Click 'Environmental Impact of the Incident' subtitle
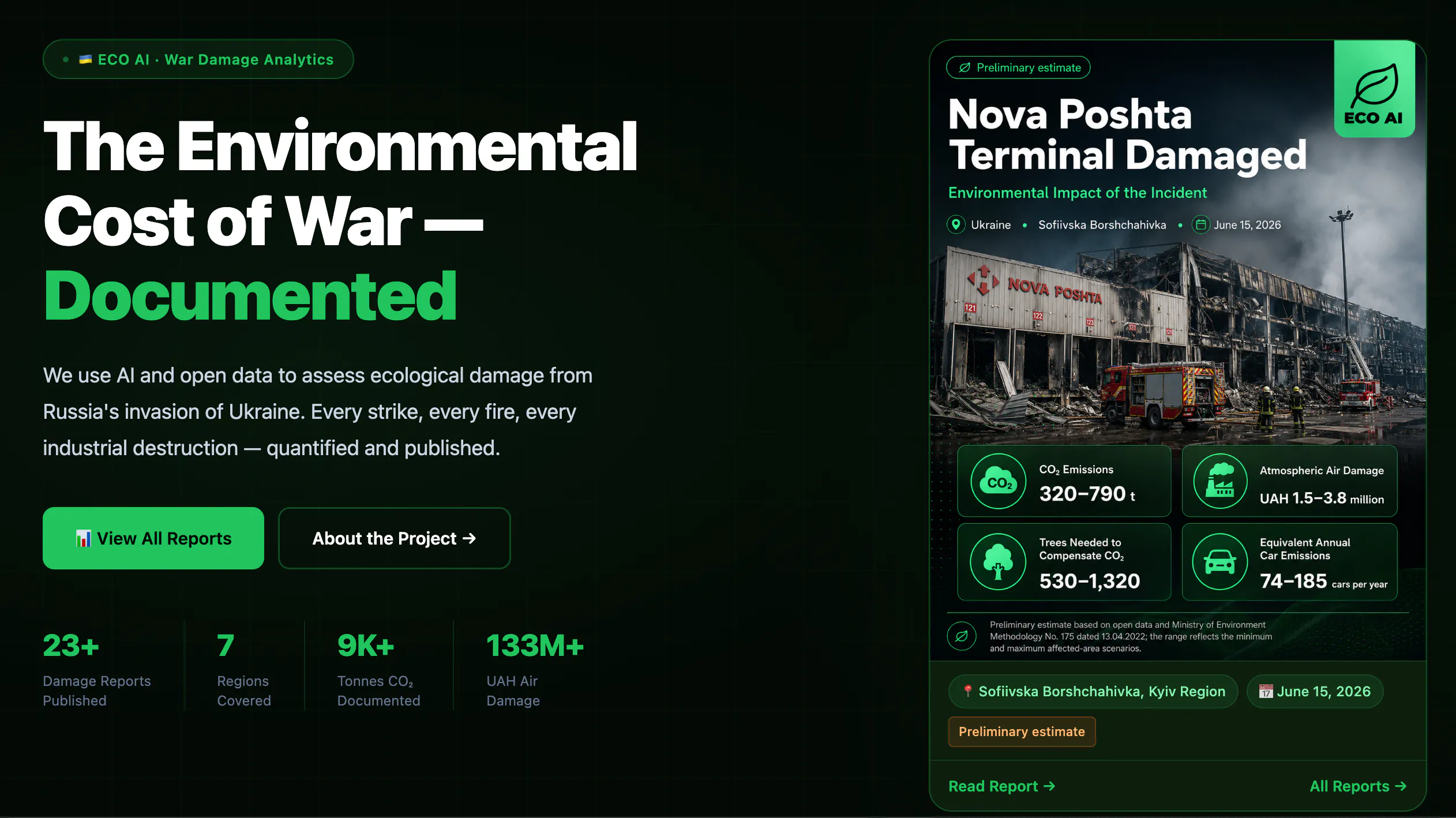 1077,193
